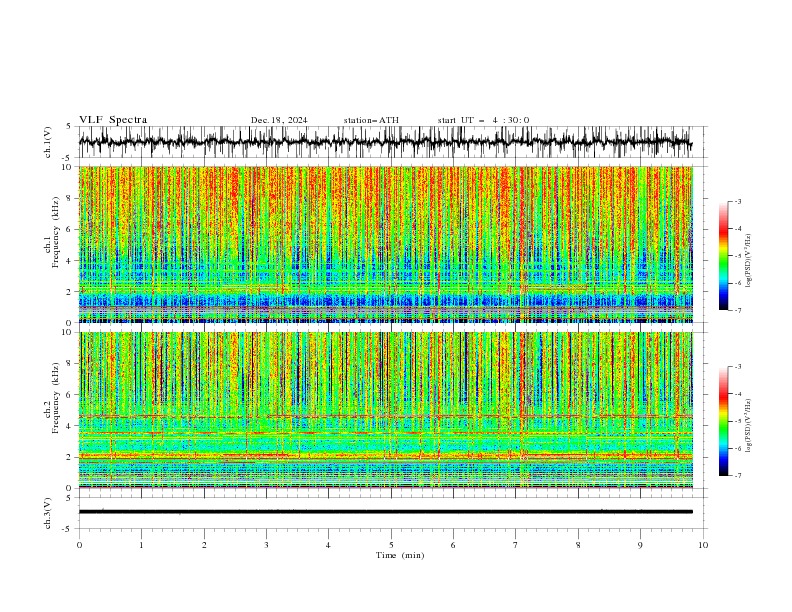Image resolution: width=792 pixels, height=612 pixels.
Task: Click the ch.1 waveform trace panel
Action: pos(392,142)
